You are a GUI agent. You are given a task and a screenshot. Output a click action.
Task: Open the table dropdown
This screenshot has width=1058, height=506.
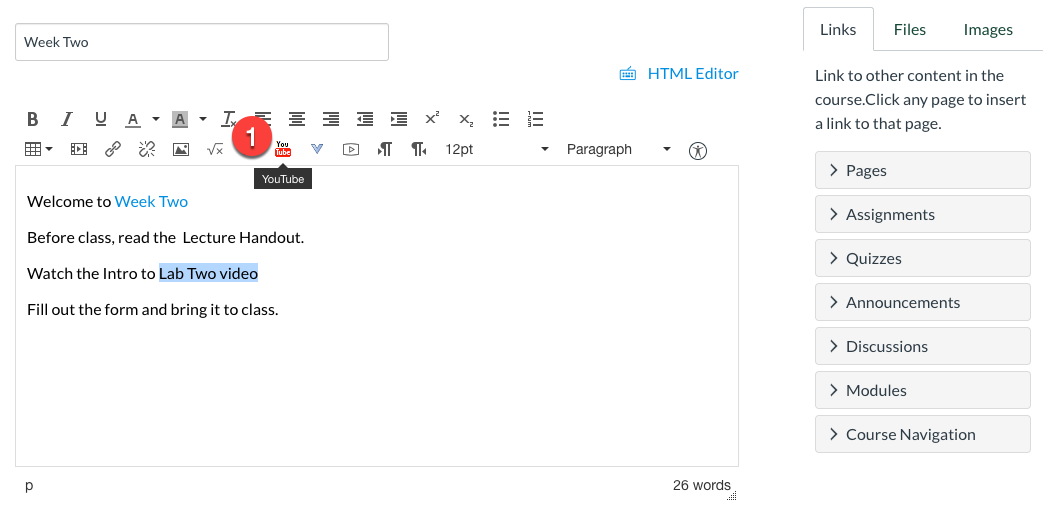coord(39,149)
